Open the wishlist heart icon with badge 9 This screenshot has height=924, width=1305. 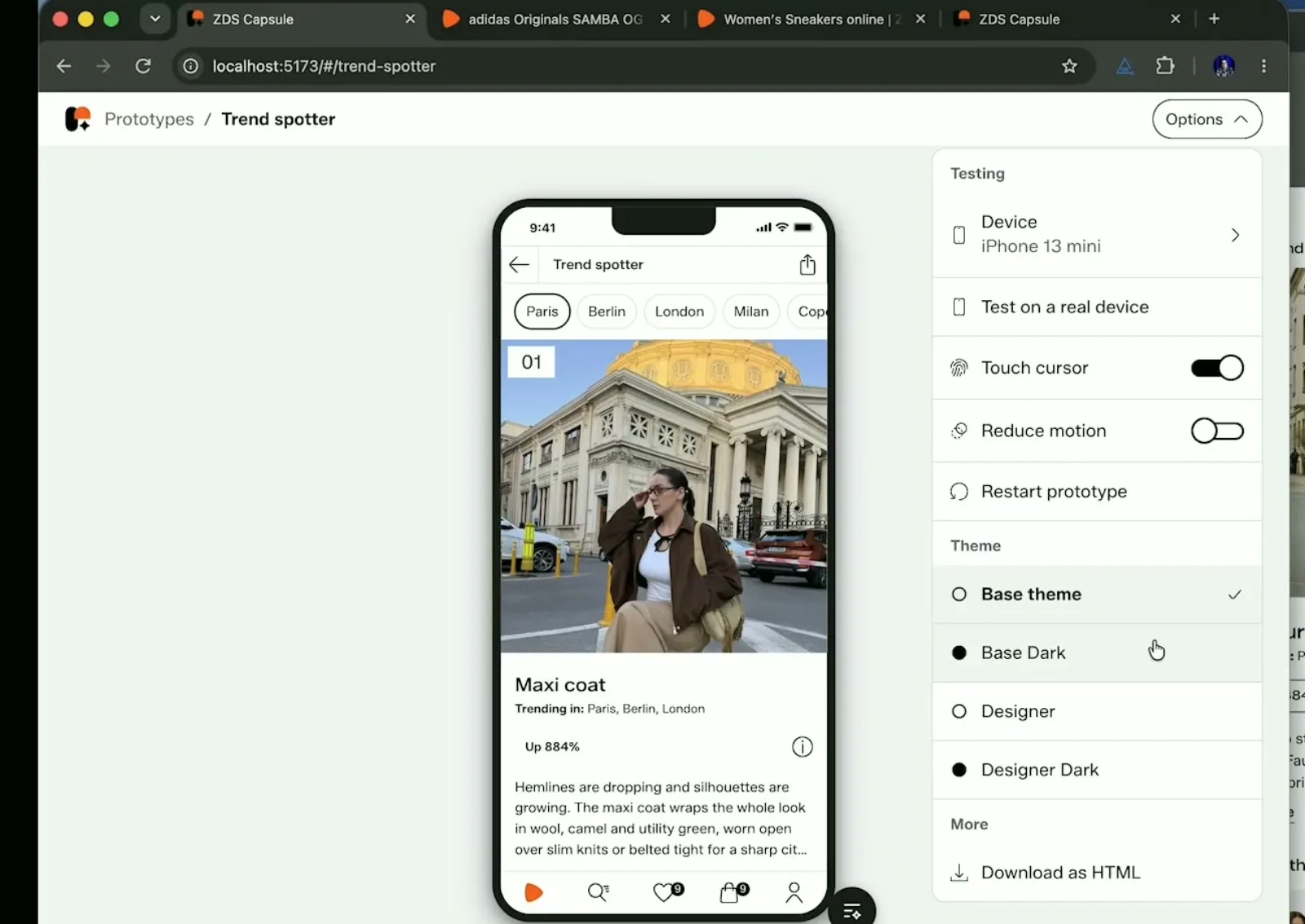tap(667, 892)
